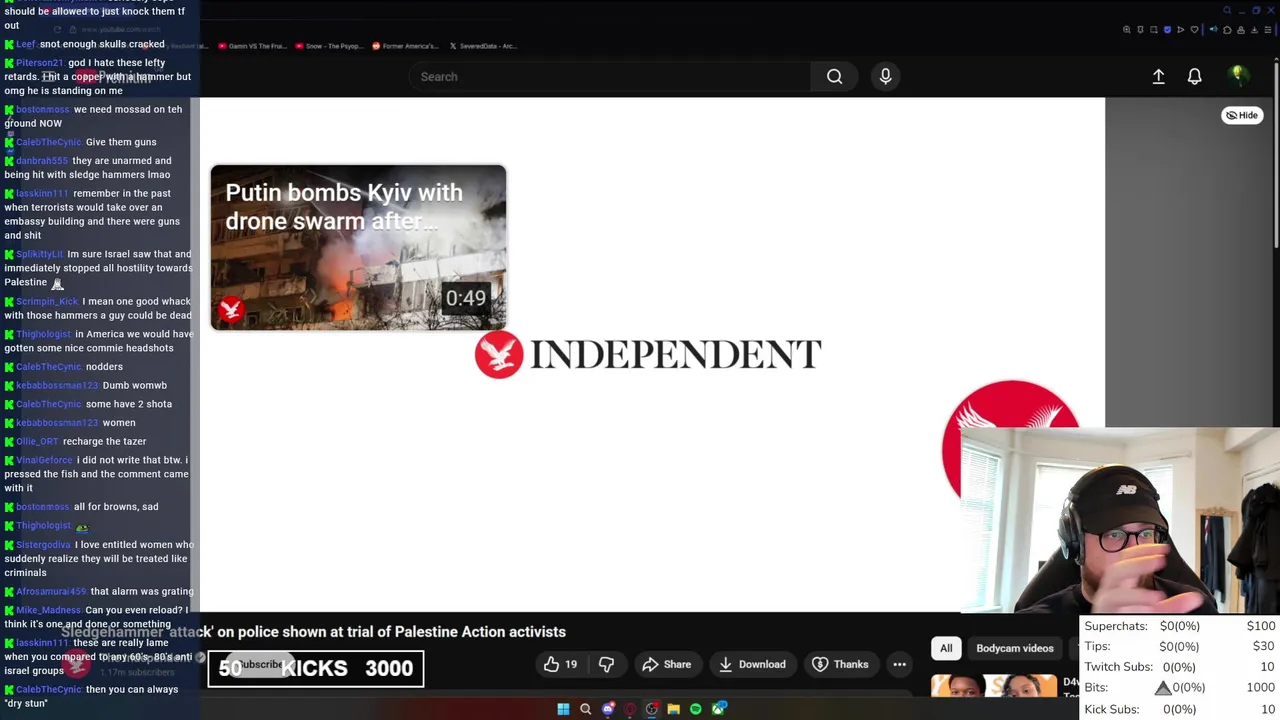The height and width of the screenshot is (720, 1280).
Task: Click chat username 'Ollie_ORT'
Action: coord(37,442)
